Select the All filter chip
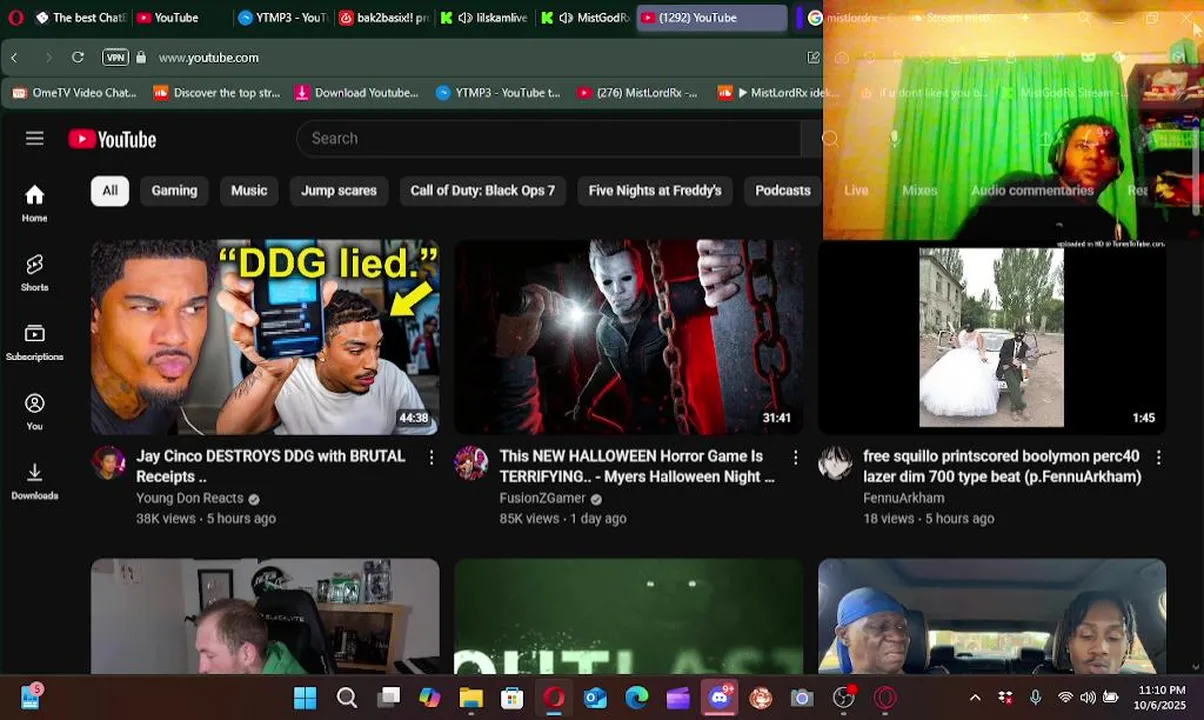The width and height of the screenshot is (1204, 720). pos(110,190)
